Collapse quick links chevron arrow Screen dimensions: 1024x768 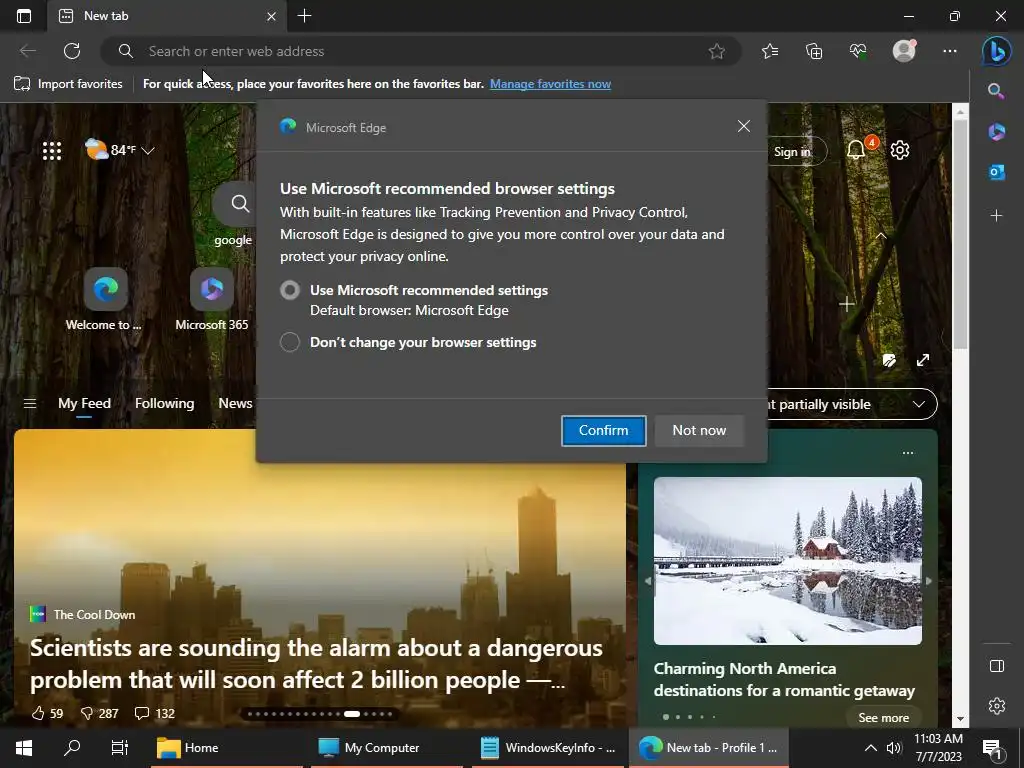pyautogui.click(x=881, y=236)
